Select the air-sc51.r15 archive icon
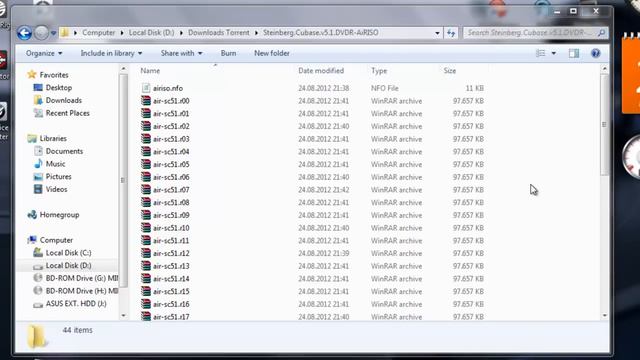This screenshot has height=360, width=640. [146, 291]
